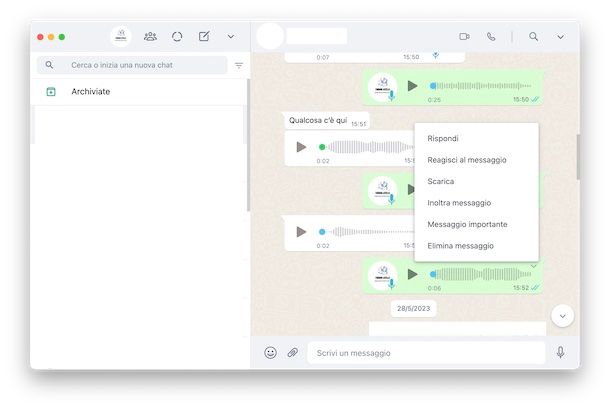The height and width of the screenshot is (409, 610).
Task: Click the search magnifier in the sidebar
Action: (x=49, y=65)
